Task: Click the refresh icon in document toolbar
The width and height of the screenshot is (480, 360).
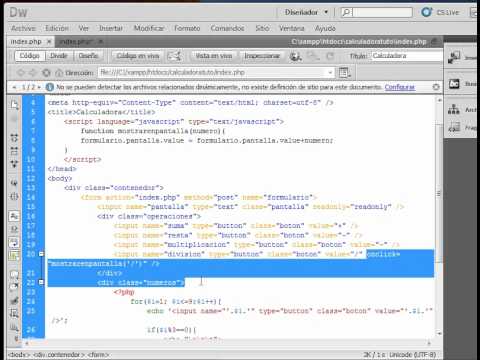Action: [330, 56]
